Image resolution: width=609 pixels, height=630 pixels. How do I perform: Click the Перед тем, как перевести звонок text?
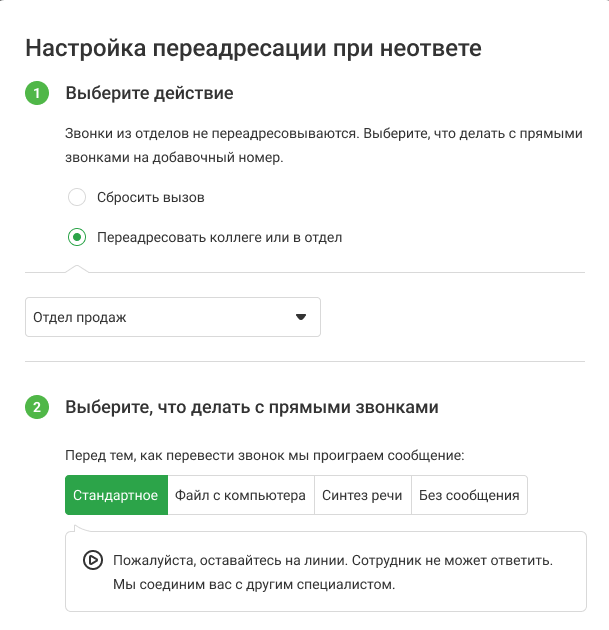point(265,455)
